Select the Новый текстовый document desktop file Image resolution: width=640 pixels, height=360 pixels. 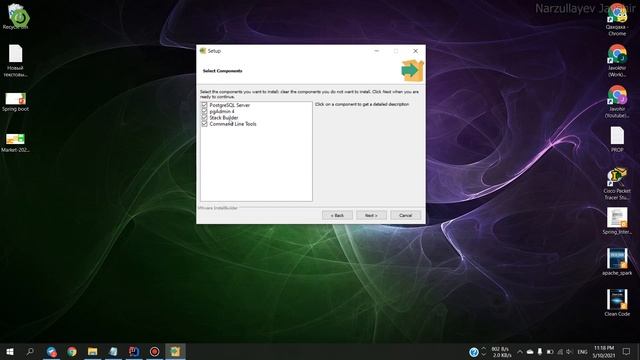pos(16,60)
